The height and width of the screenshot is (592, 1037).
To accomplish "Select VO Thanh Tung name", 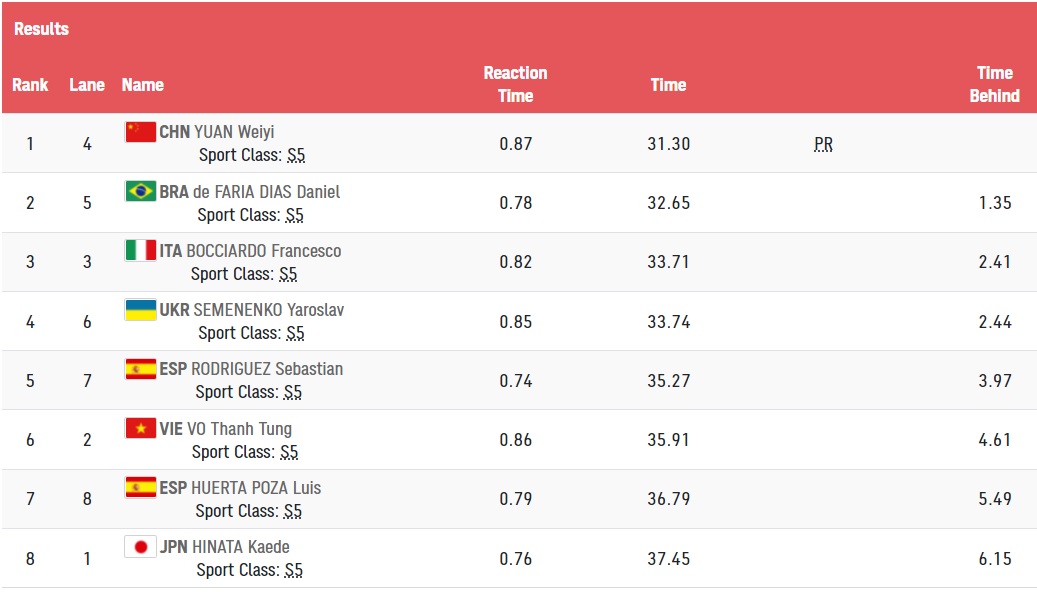I will [x=239, y=429].
